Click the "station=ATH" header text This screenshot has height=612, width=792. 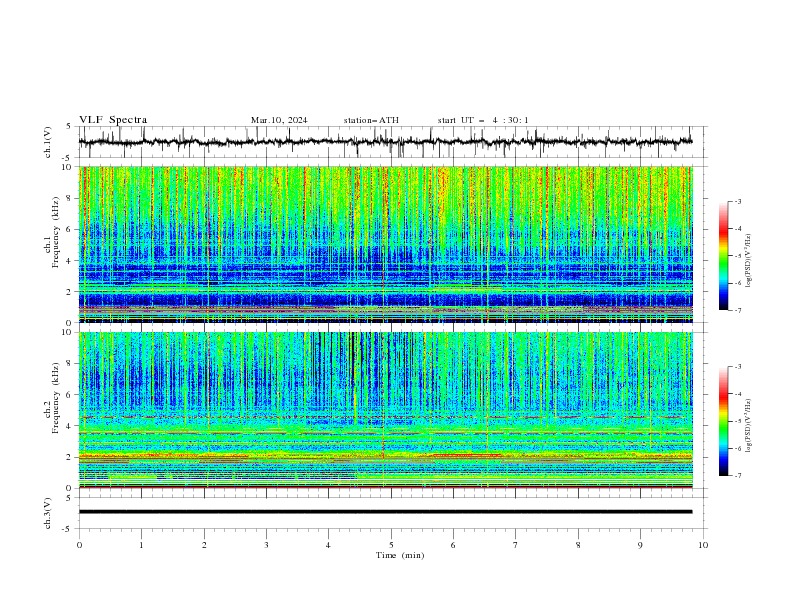click(371, 120)
